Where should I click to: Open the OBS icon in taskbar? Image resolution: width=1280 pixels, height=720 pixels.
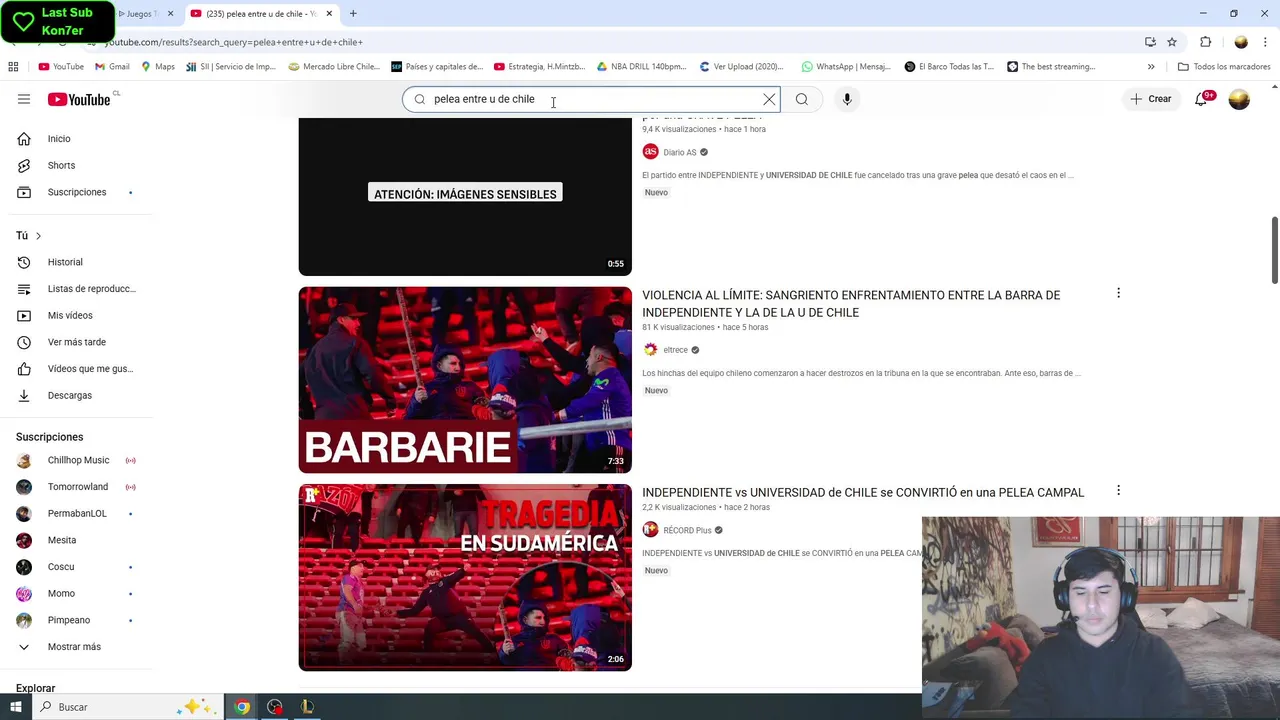click(274, 707)
